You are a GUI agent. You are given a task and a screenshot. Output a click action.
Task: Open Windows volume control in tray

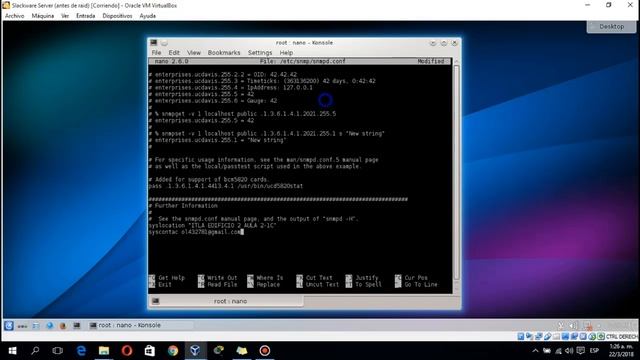(569, 351)
